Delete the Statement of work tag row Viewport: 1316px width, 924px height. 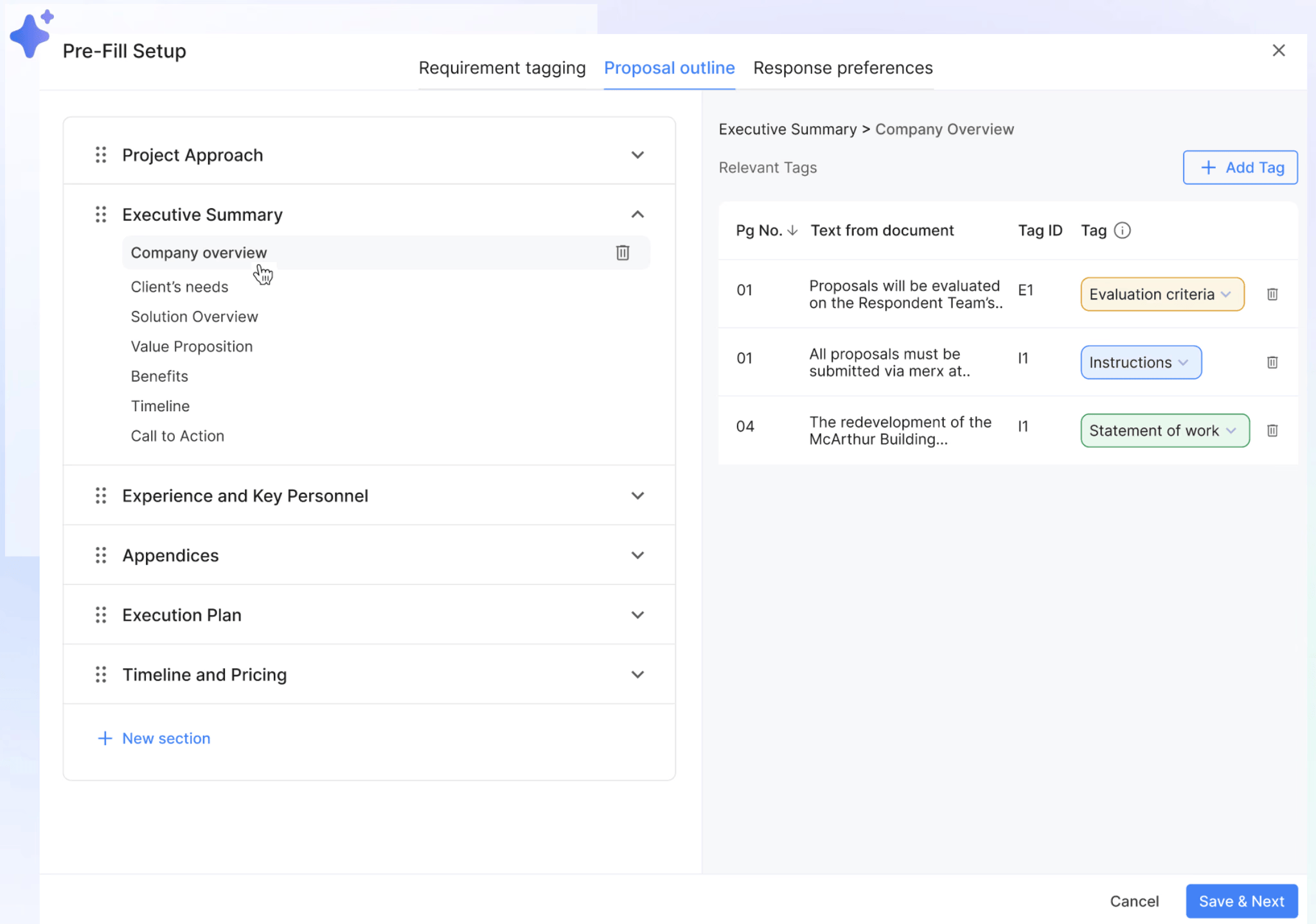(x=1273, y=431)
